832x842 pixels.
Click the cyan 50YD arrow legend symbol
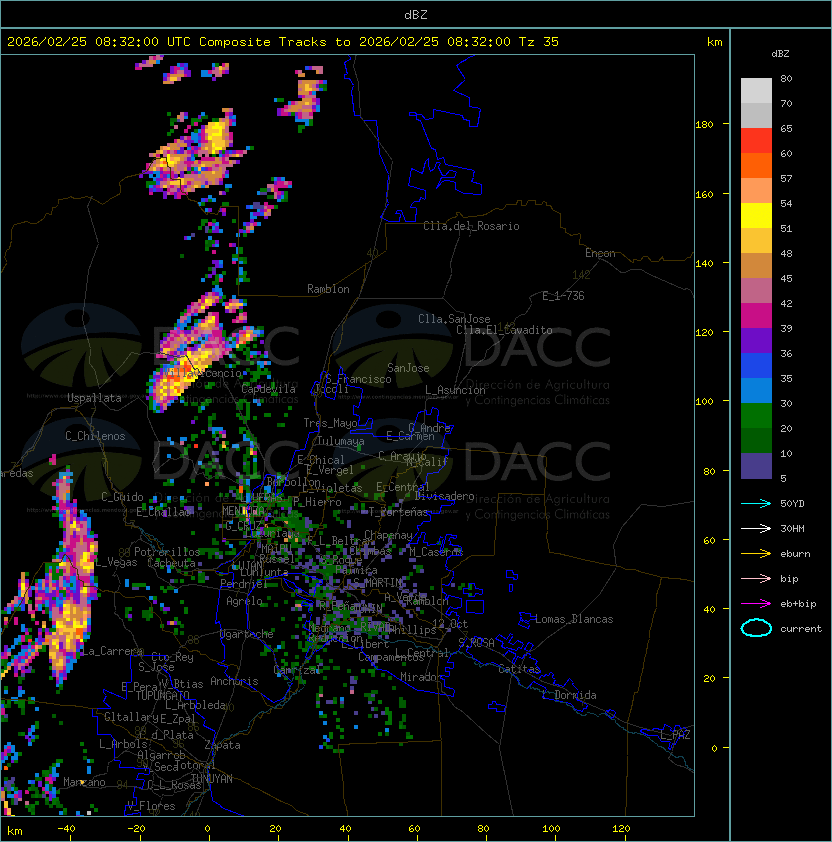756,503
